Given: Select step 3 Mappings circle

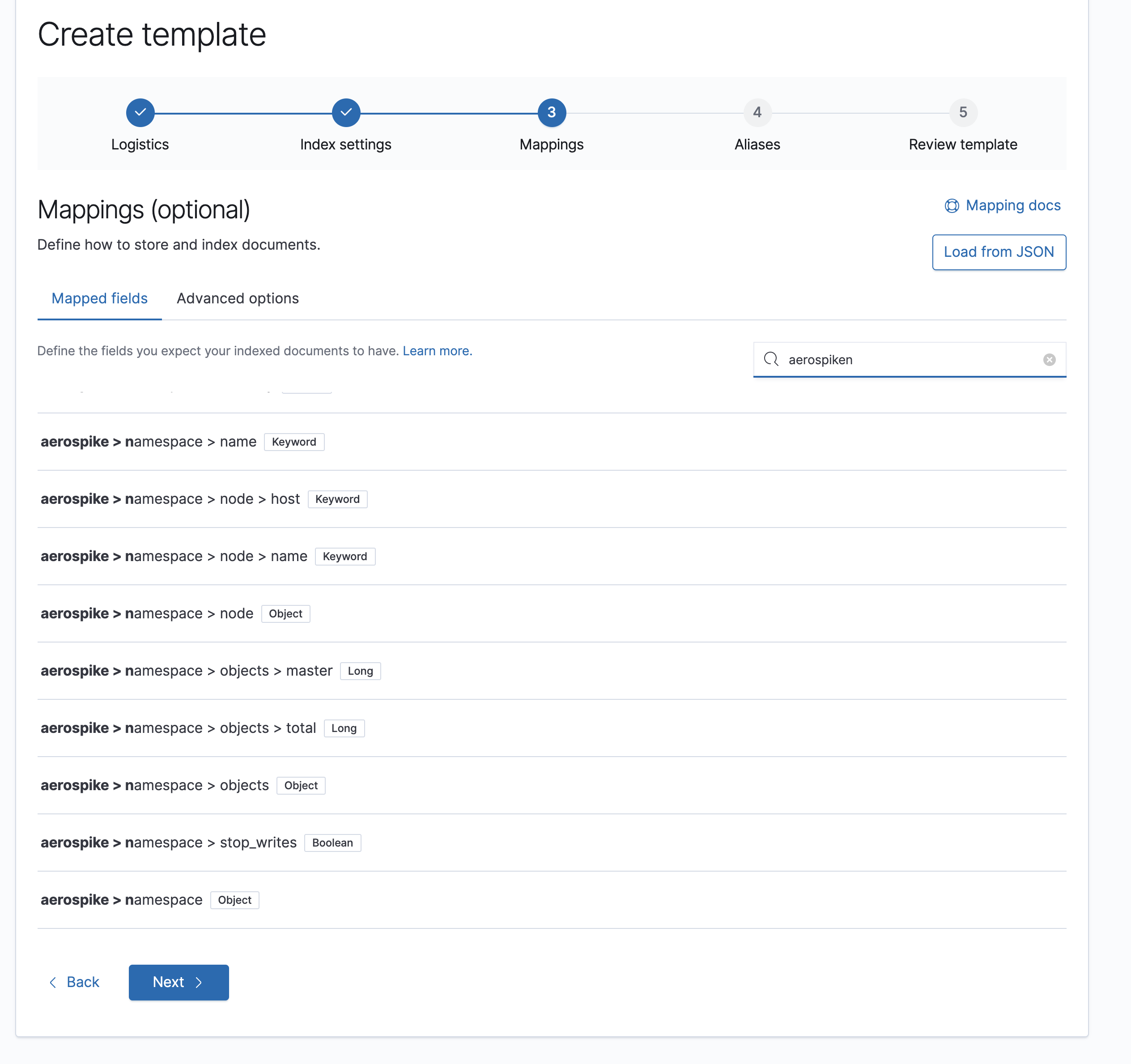Looking at the screenshot, I should coord(551,113).
